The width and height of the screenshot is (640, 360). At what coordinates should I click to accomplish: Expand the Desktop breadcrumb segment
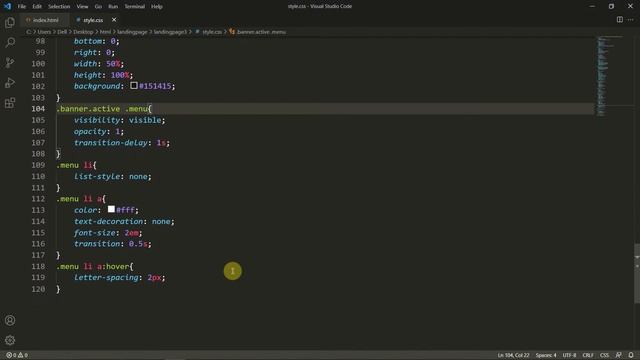click(83, 32)
